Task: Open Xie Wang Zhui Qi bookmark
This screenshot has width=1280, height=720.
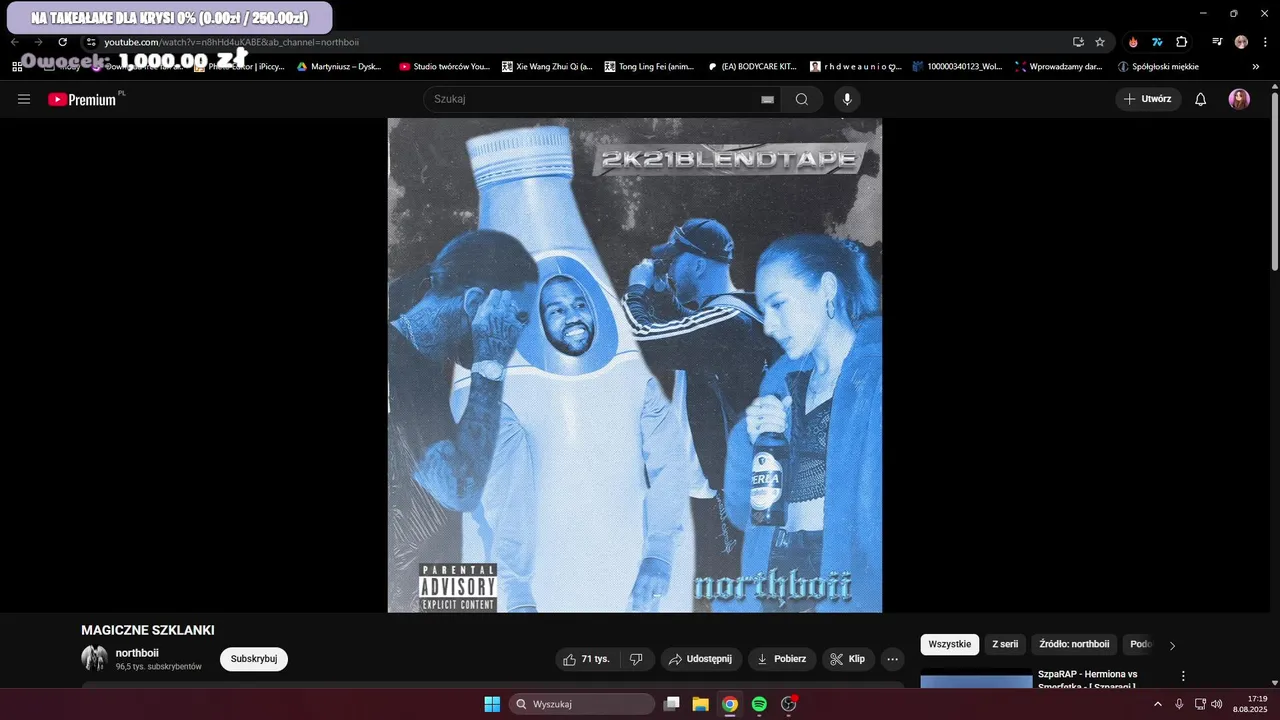Action: (547, 67)
